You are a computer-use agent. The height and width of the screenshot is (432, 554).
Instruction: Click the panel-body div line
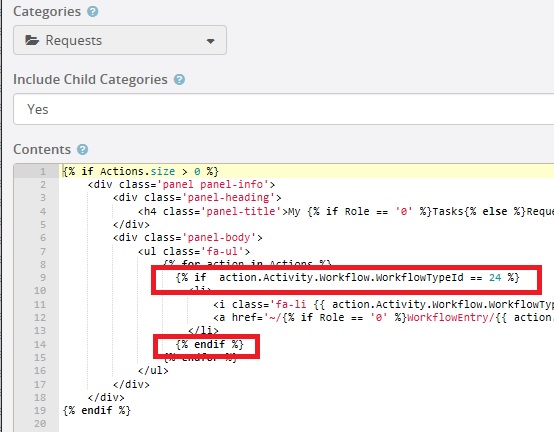click(188, 238)
